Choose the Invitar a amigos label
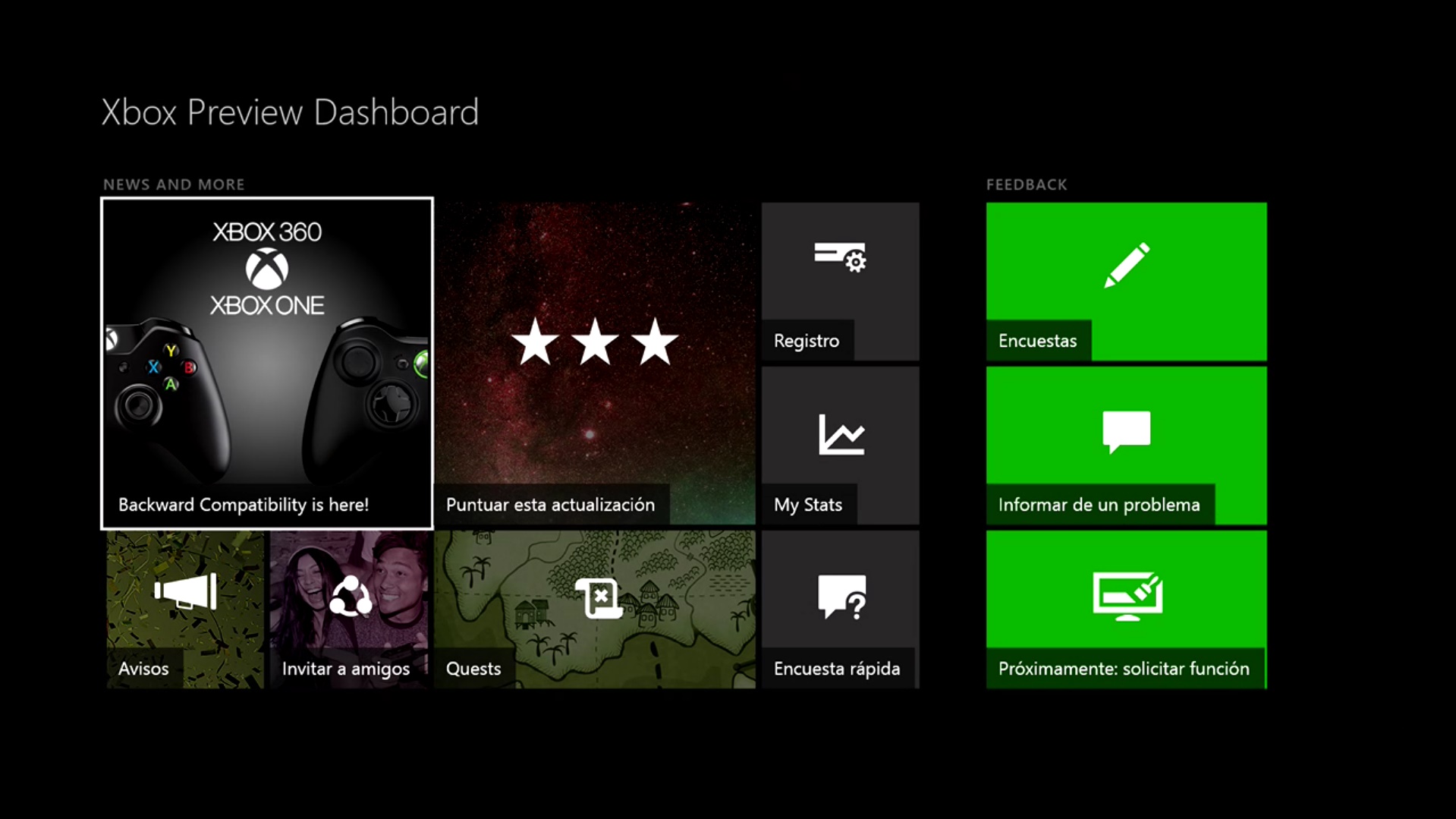The image size is (1456, 819). 346,669
